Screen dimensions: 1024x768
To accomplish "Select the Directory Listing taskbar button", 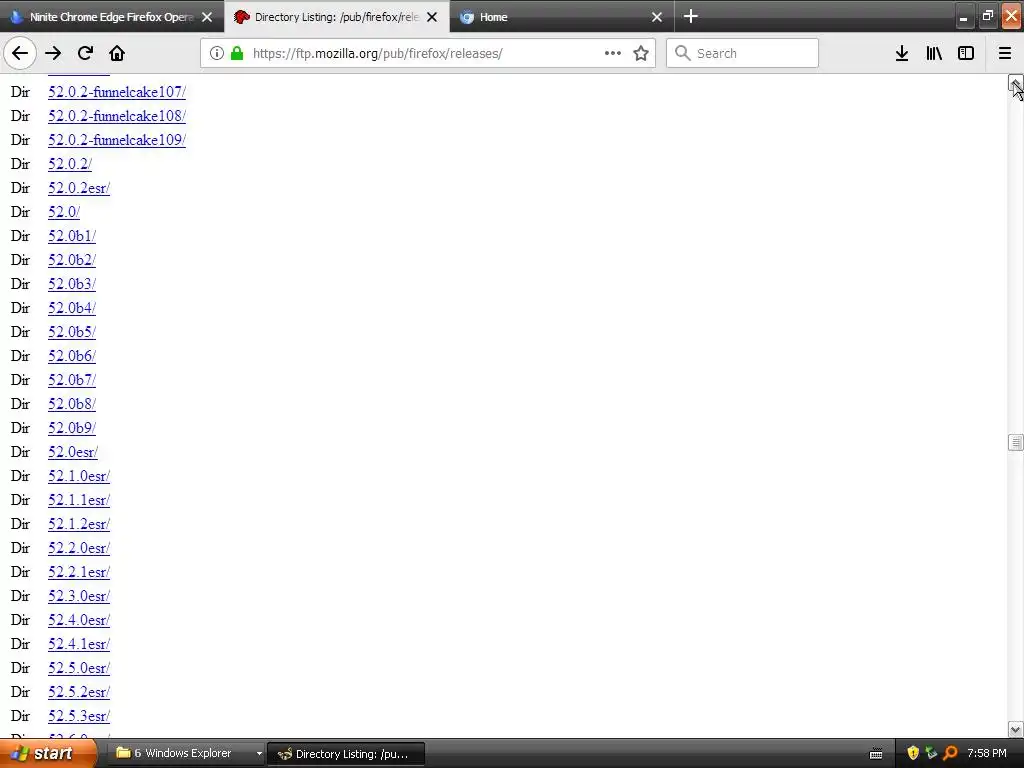I will [346, 754].
